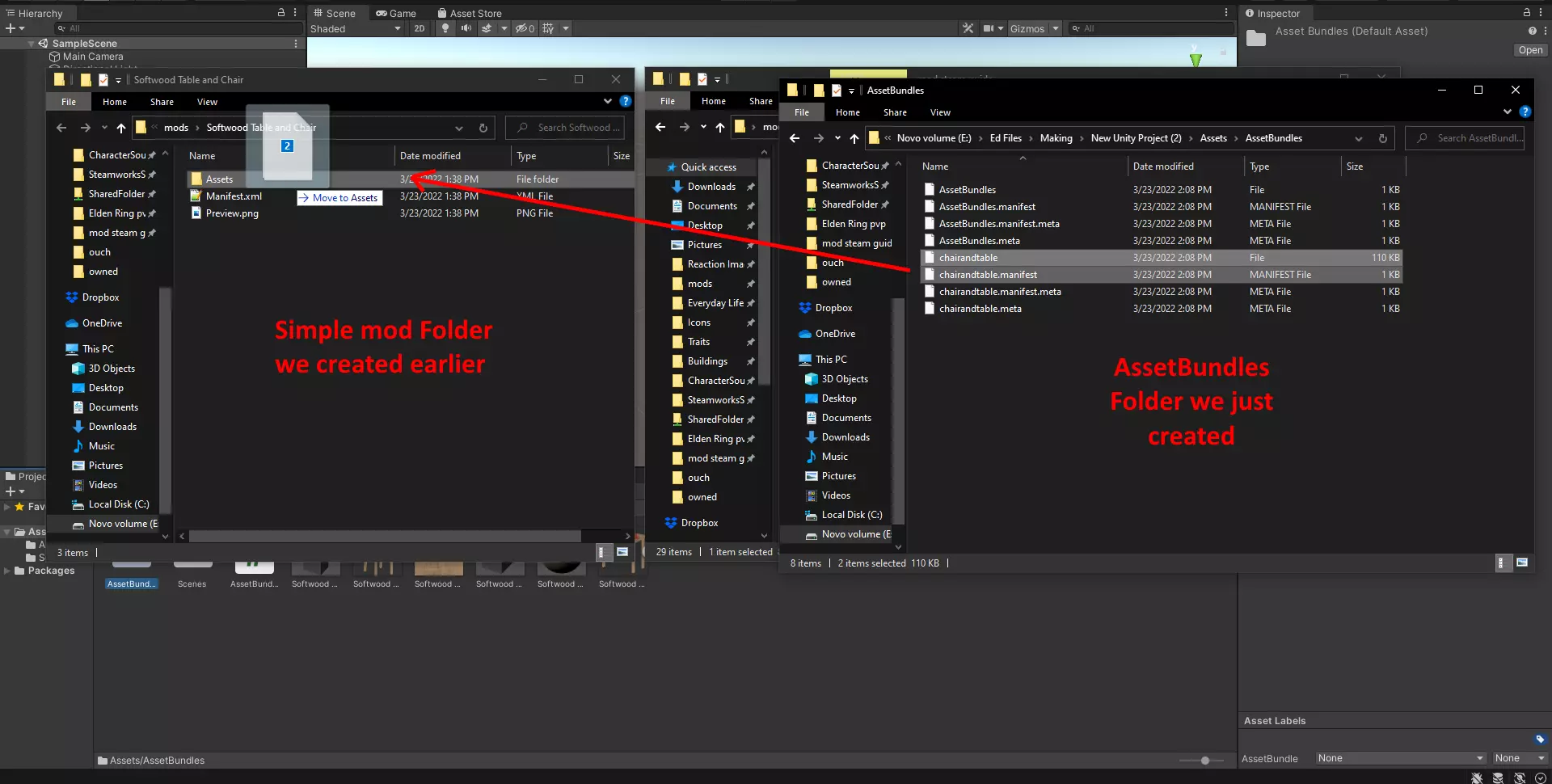Click Back arrow in Softwood Table and Chair window
This screenshot has height=784, width=1552.
tap(61, 128)
